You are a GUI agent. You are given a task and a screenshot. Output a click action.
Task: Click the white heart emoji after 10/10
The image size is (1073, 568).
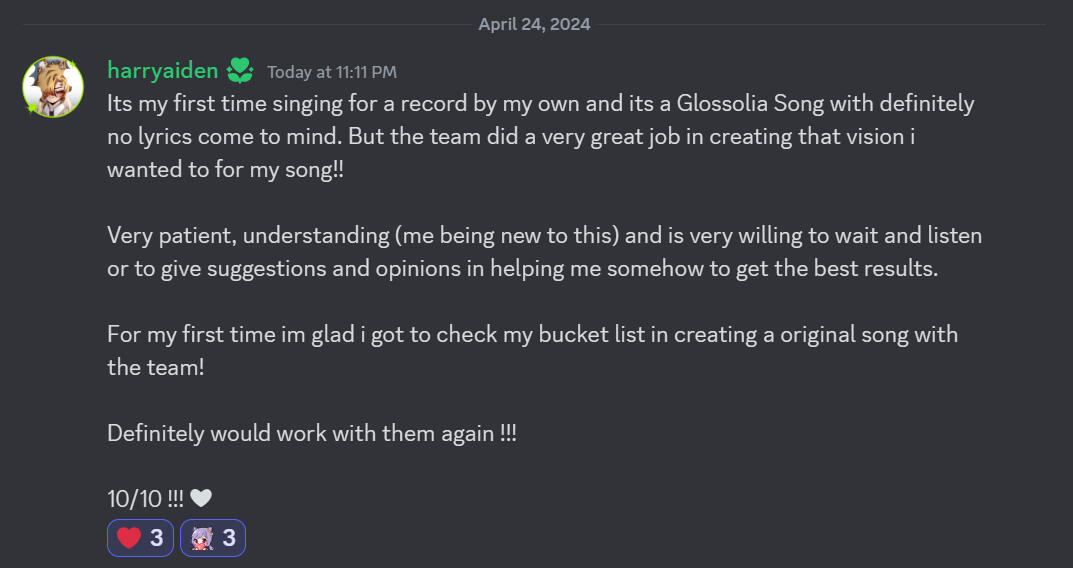[x=201, y=498]
